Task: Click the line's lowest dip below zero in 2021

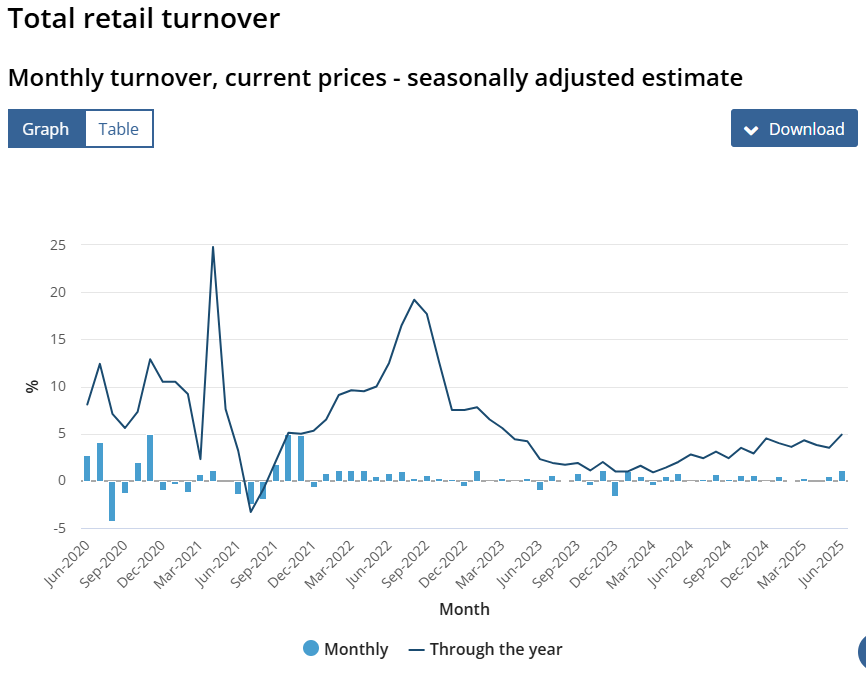Action: (251, 512)
